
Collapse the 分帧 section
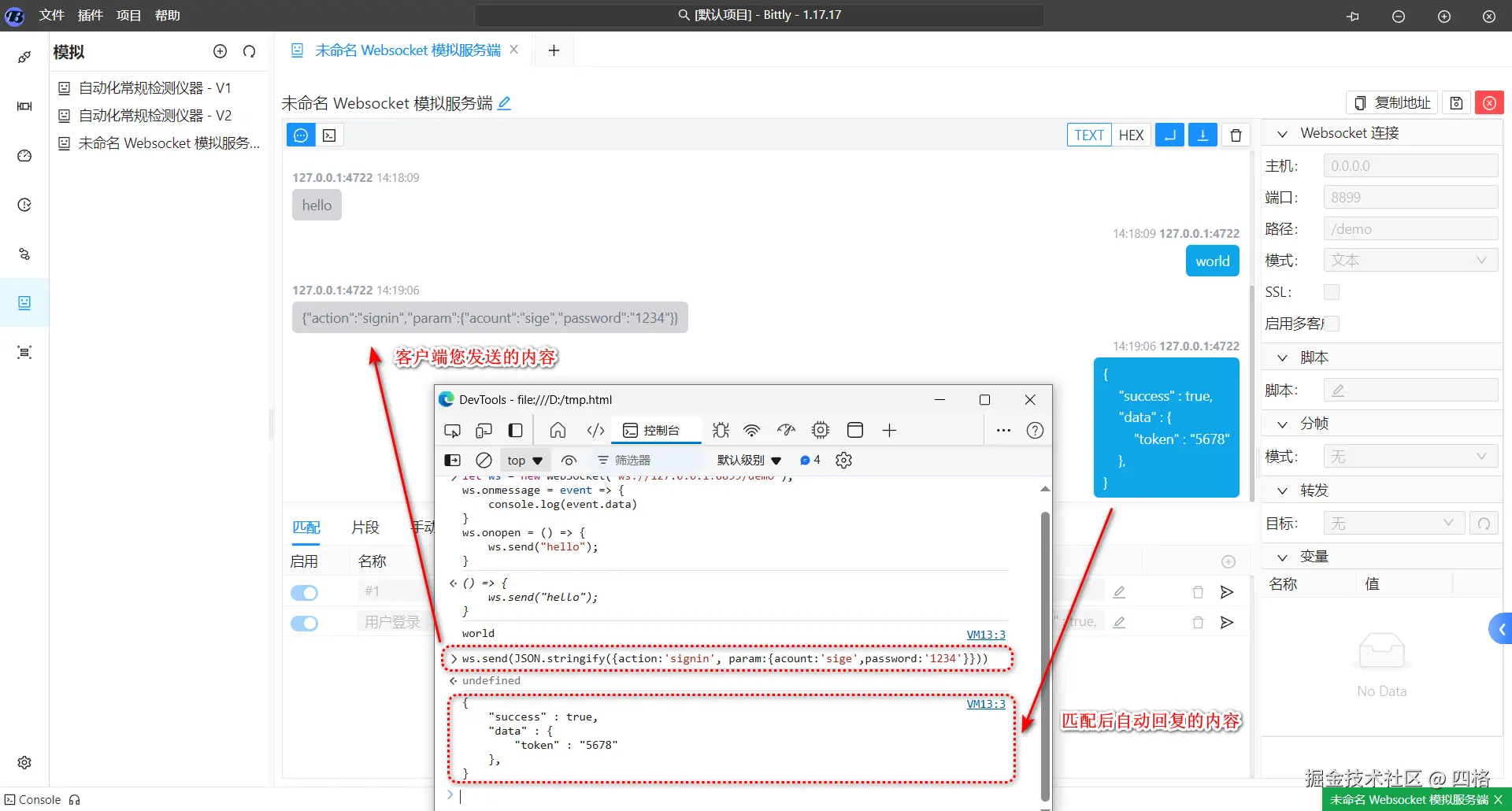[x=1282, y=424]
